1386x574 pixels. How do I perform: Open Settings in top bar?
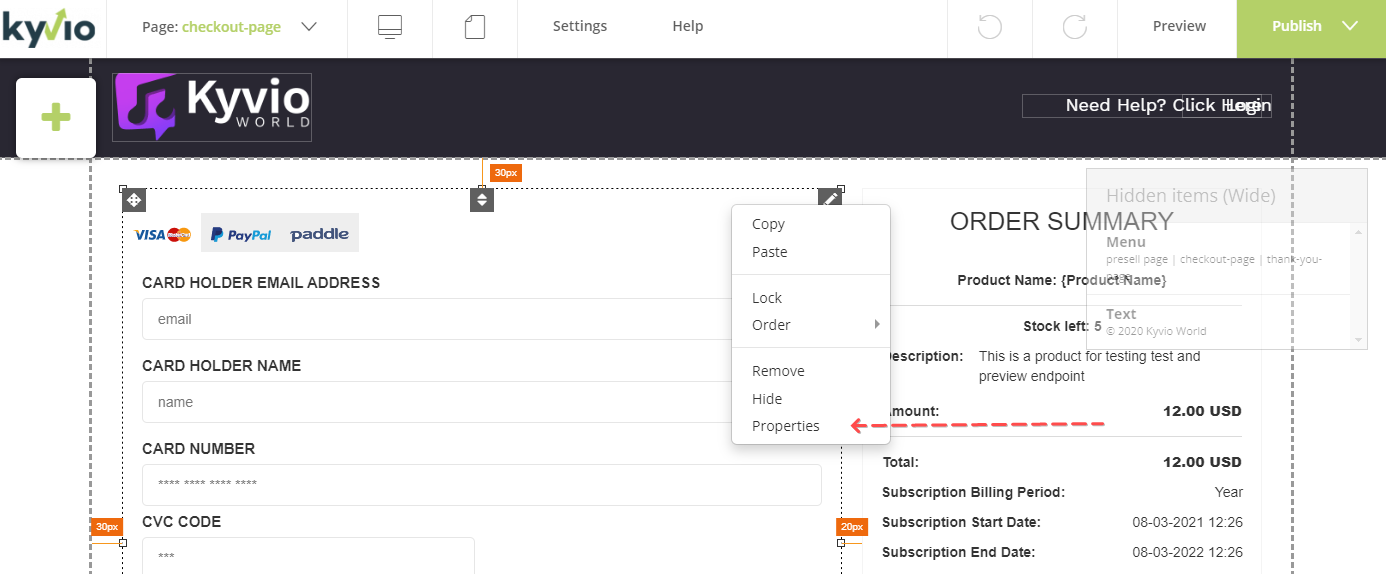580,26
